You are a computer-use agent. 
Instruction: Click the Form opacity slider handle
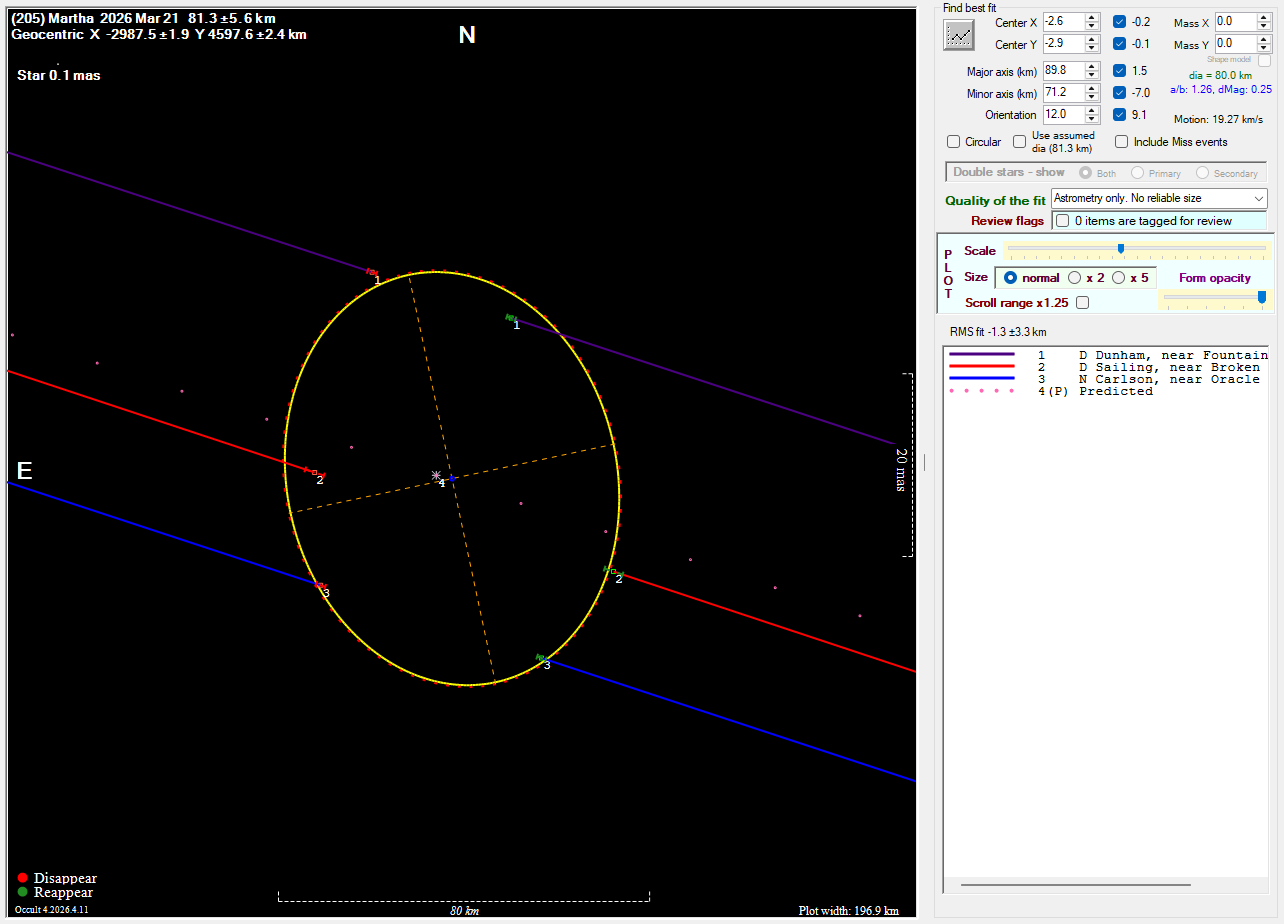coord(1261,296)
